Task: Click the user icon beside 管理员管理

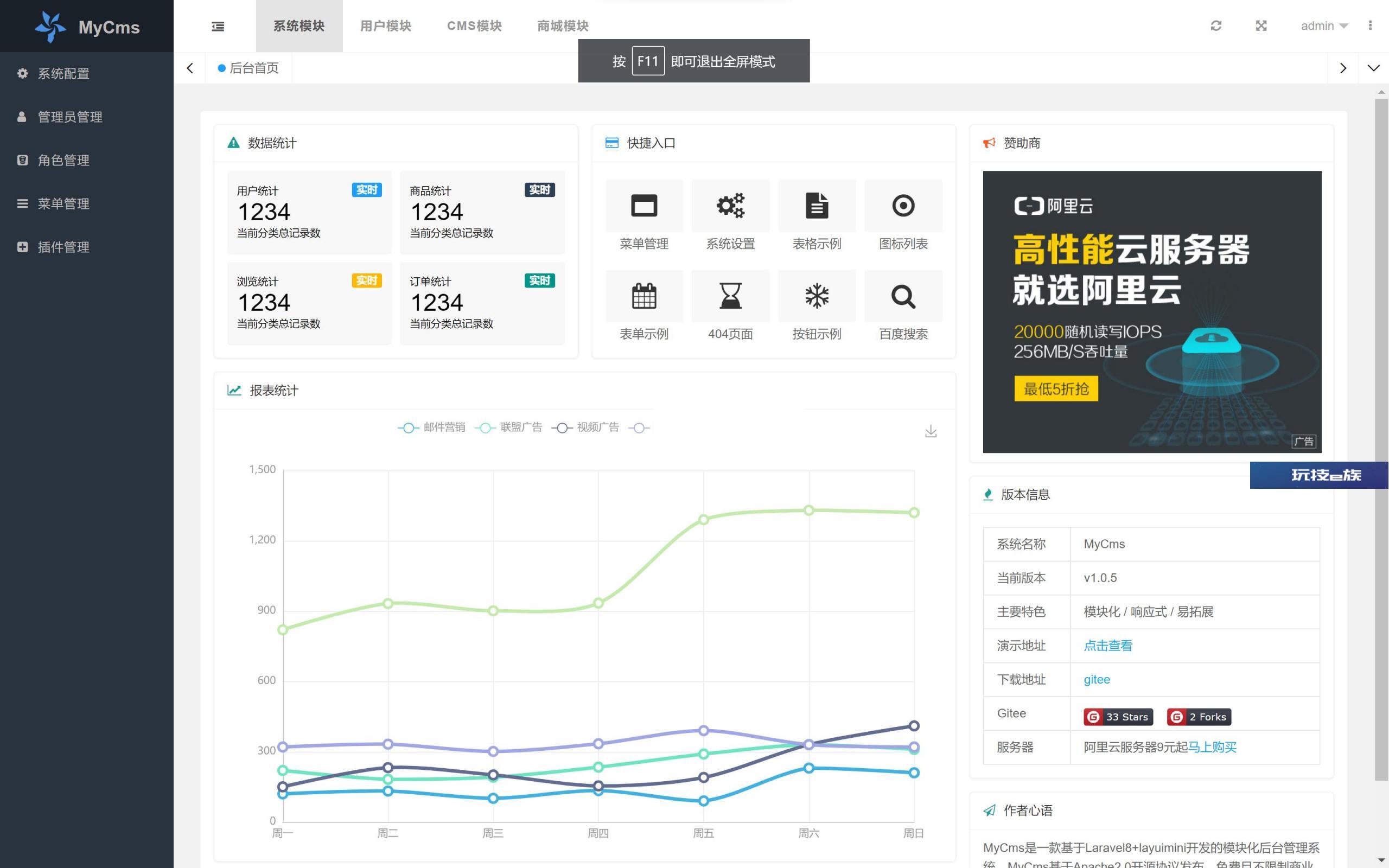Action: point(22,117)
